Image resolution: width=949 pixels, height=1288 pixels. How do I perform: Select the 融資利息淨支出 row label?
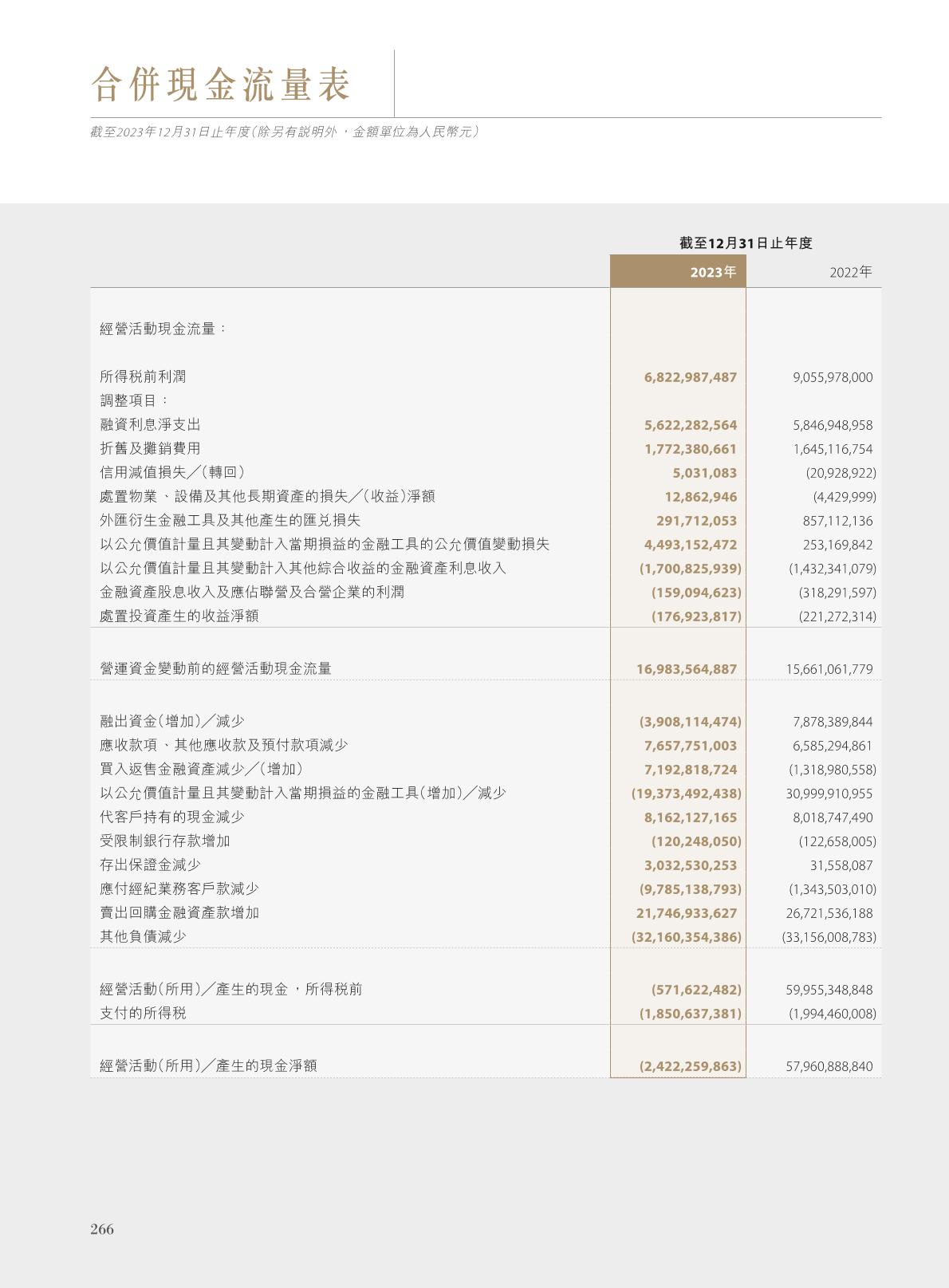(150, 424)
